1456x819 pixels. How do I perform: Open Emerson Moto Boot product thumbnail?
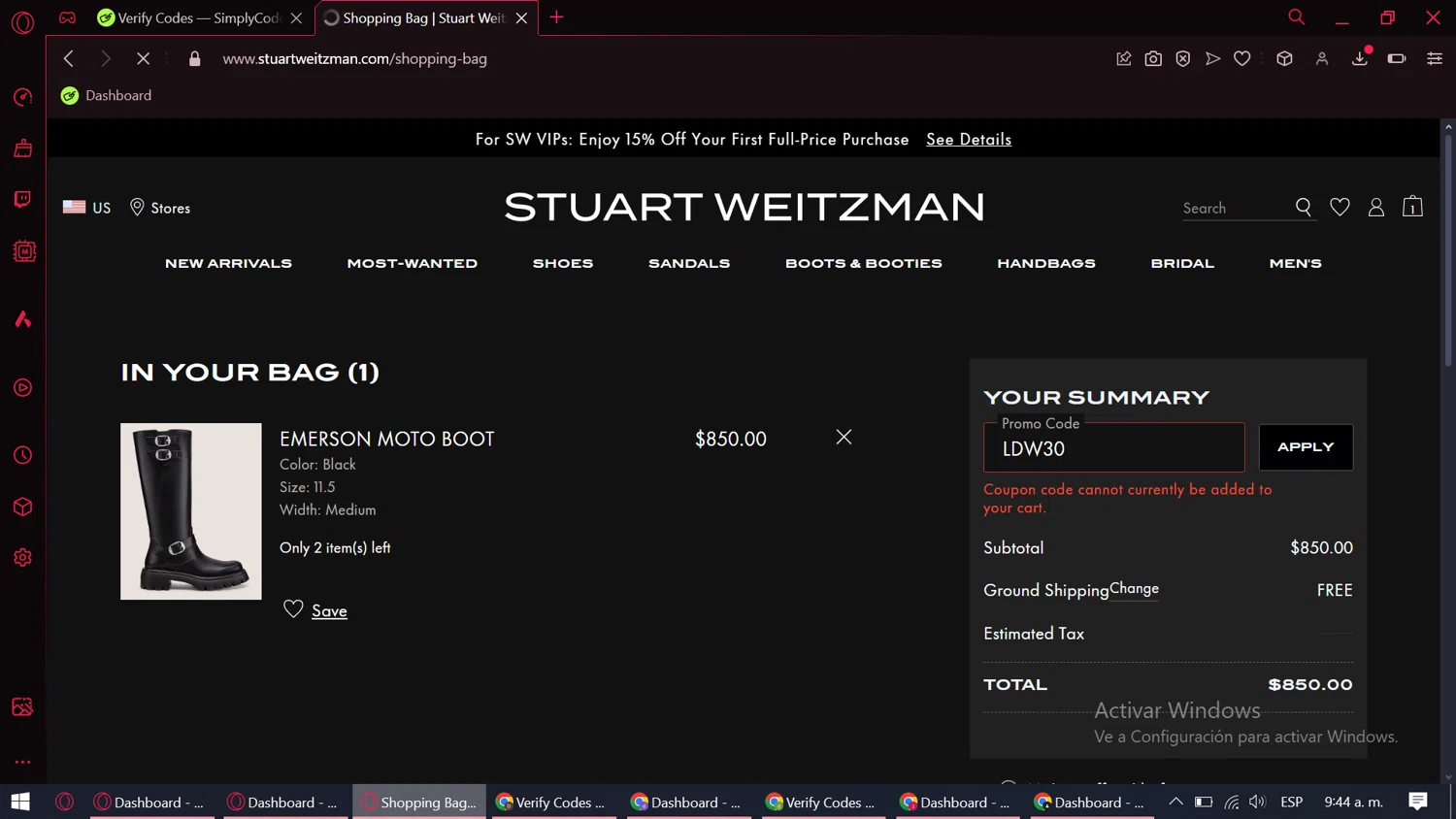191,511
